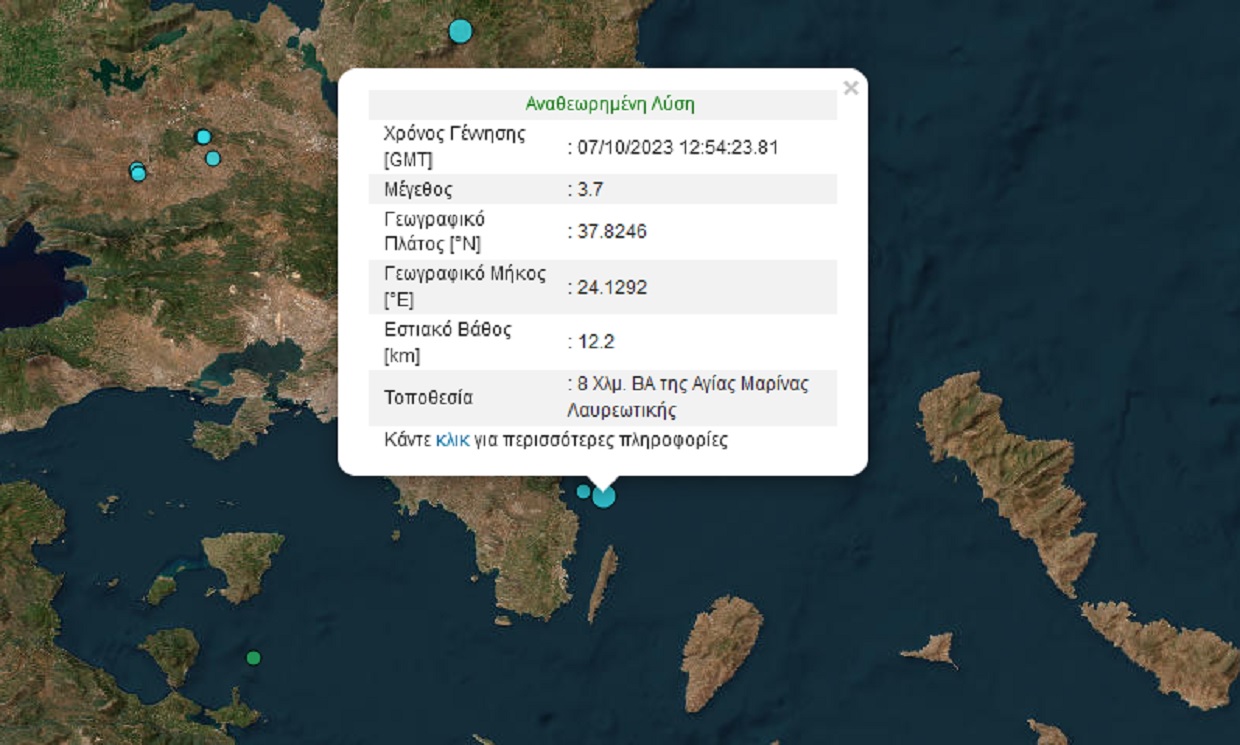The width and height of the screenshot is (1240, 745).
Task: Click the 'Αγίας Μαρίνας Λαυρεωτικής' location text
Action: (x=688, y=398)
